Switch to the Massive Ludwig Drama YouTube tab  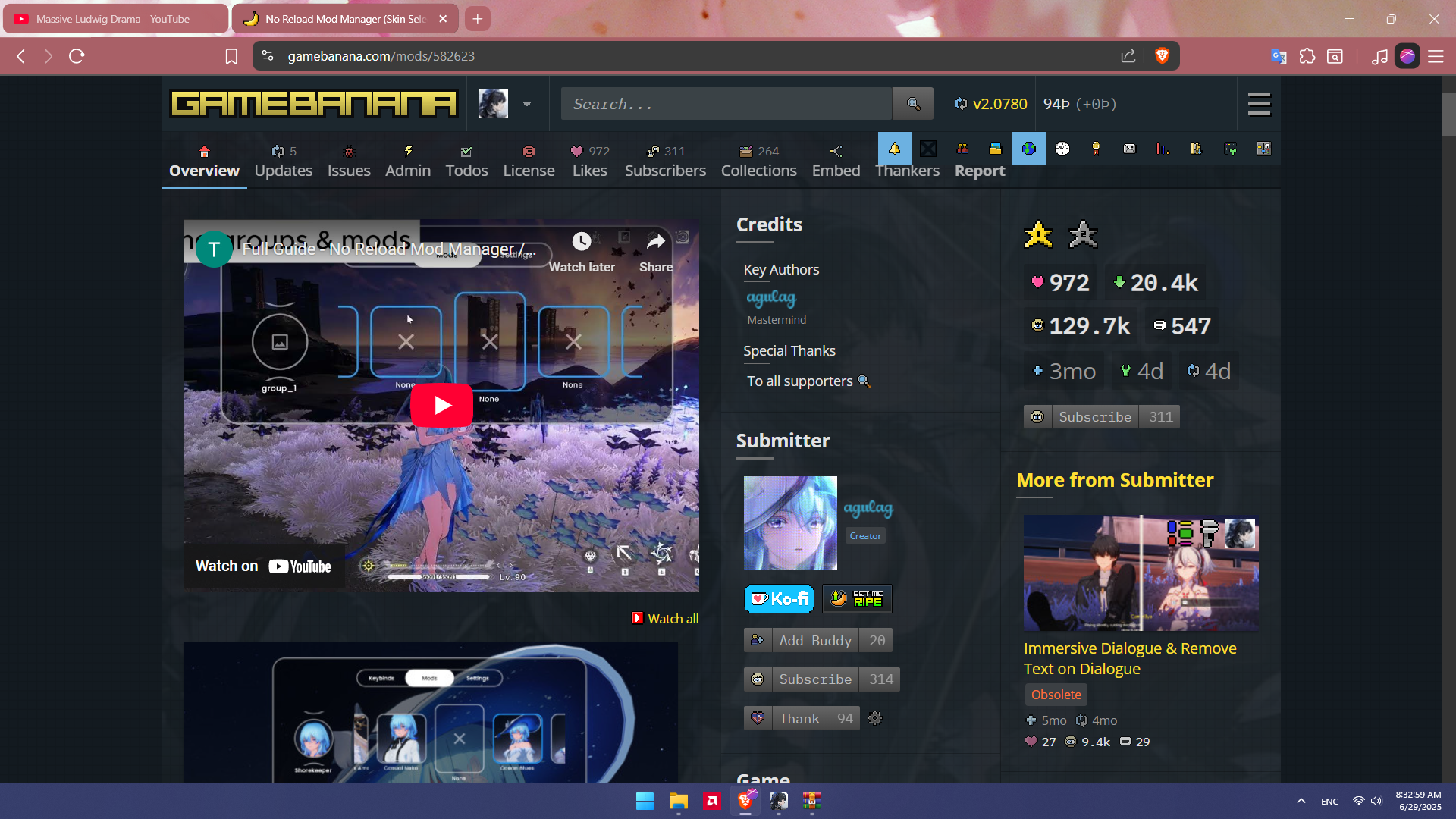[115, 19]
